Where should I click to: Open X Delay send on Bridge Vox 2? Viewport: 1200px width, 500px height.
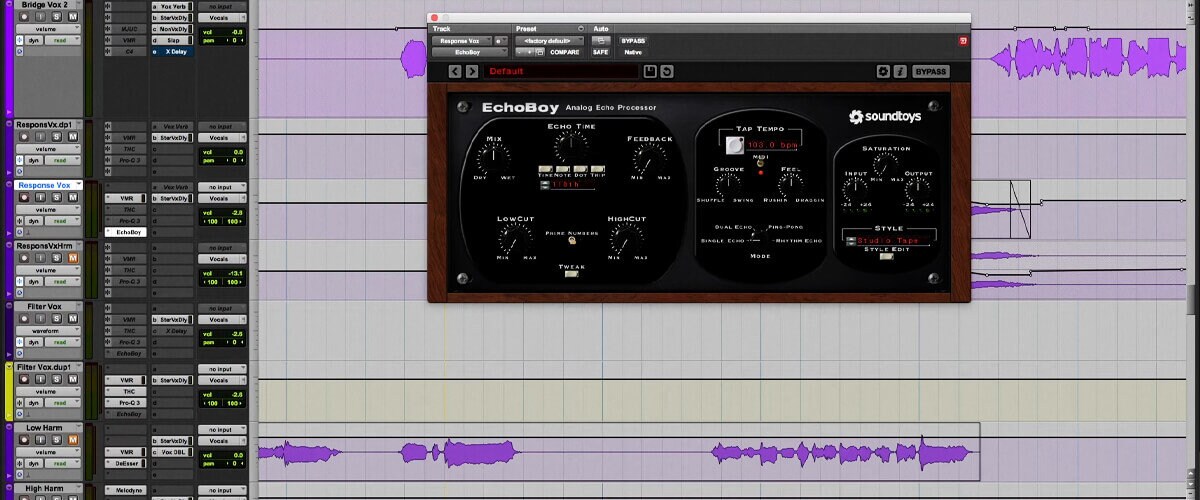click(173, 52)
